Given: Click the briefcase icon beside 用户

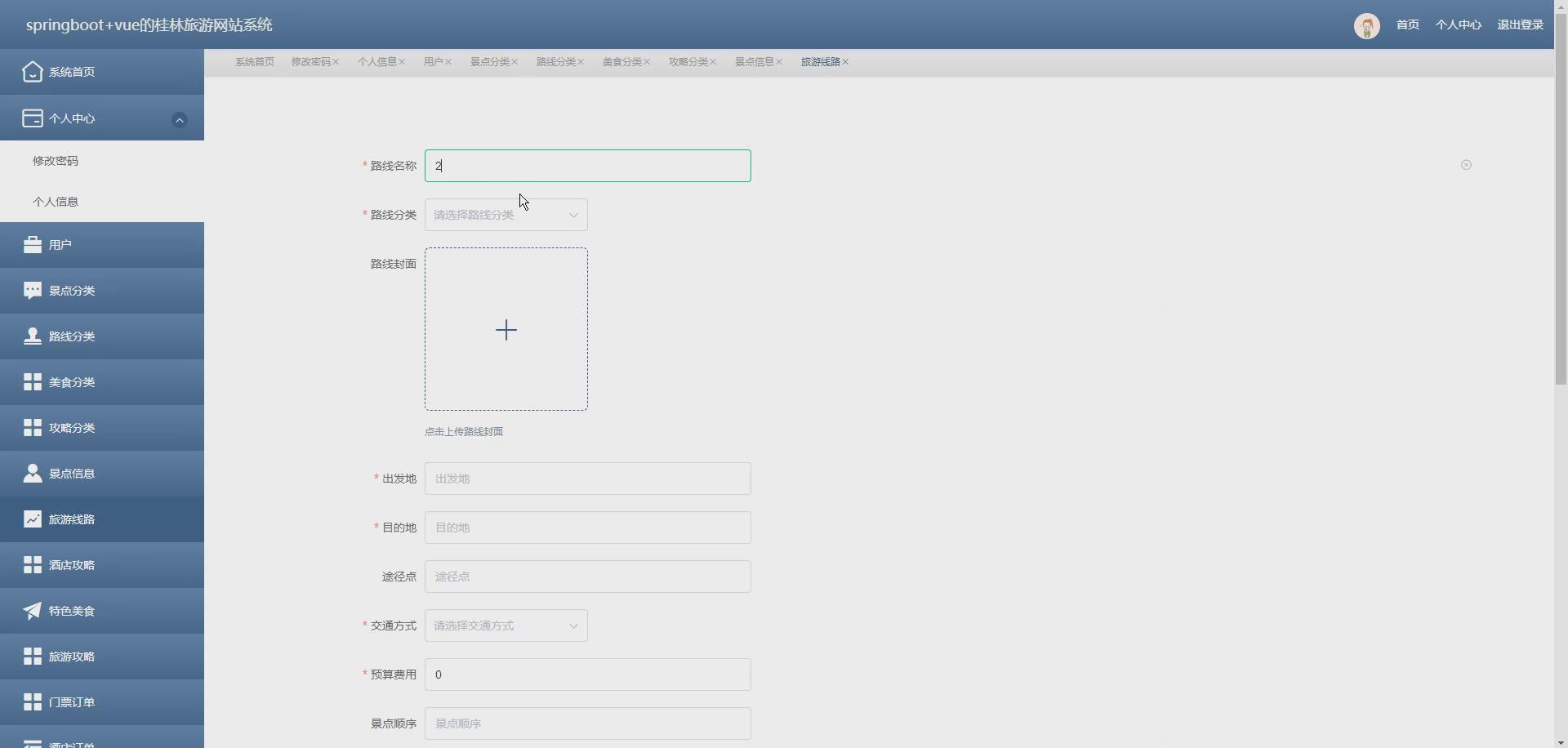Looking at the screenshot, I should point(32,245).
